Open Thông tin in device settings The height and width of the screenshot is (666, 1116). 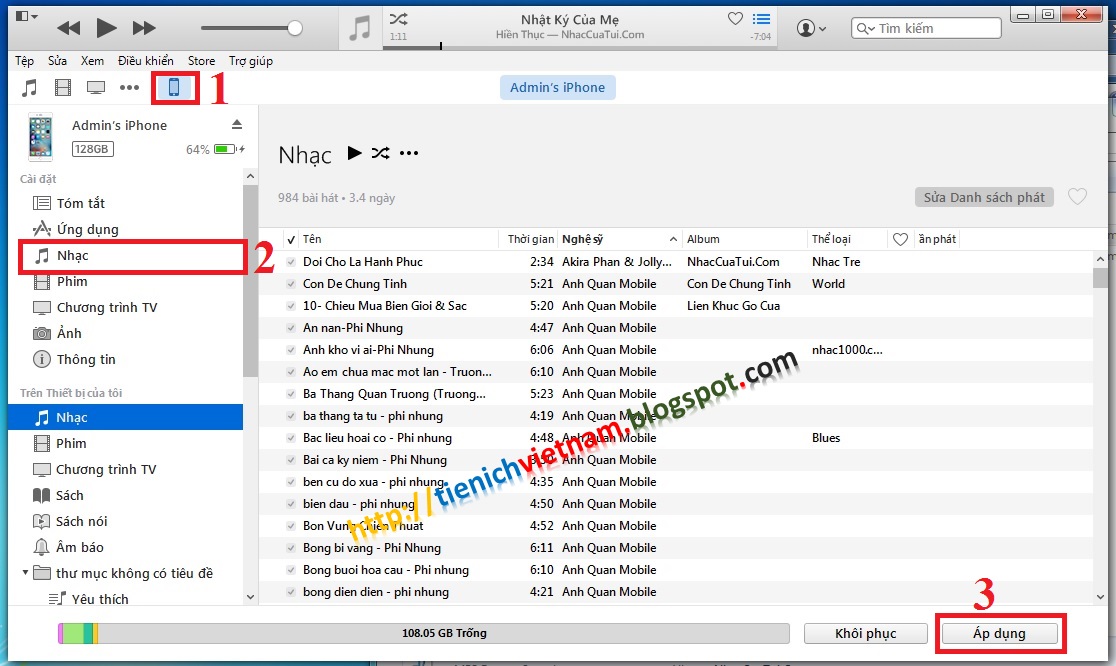click(85, 359)
